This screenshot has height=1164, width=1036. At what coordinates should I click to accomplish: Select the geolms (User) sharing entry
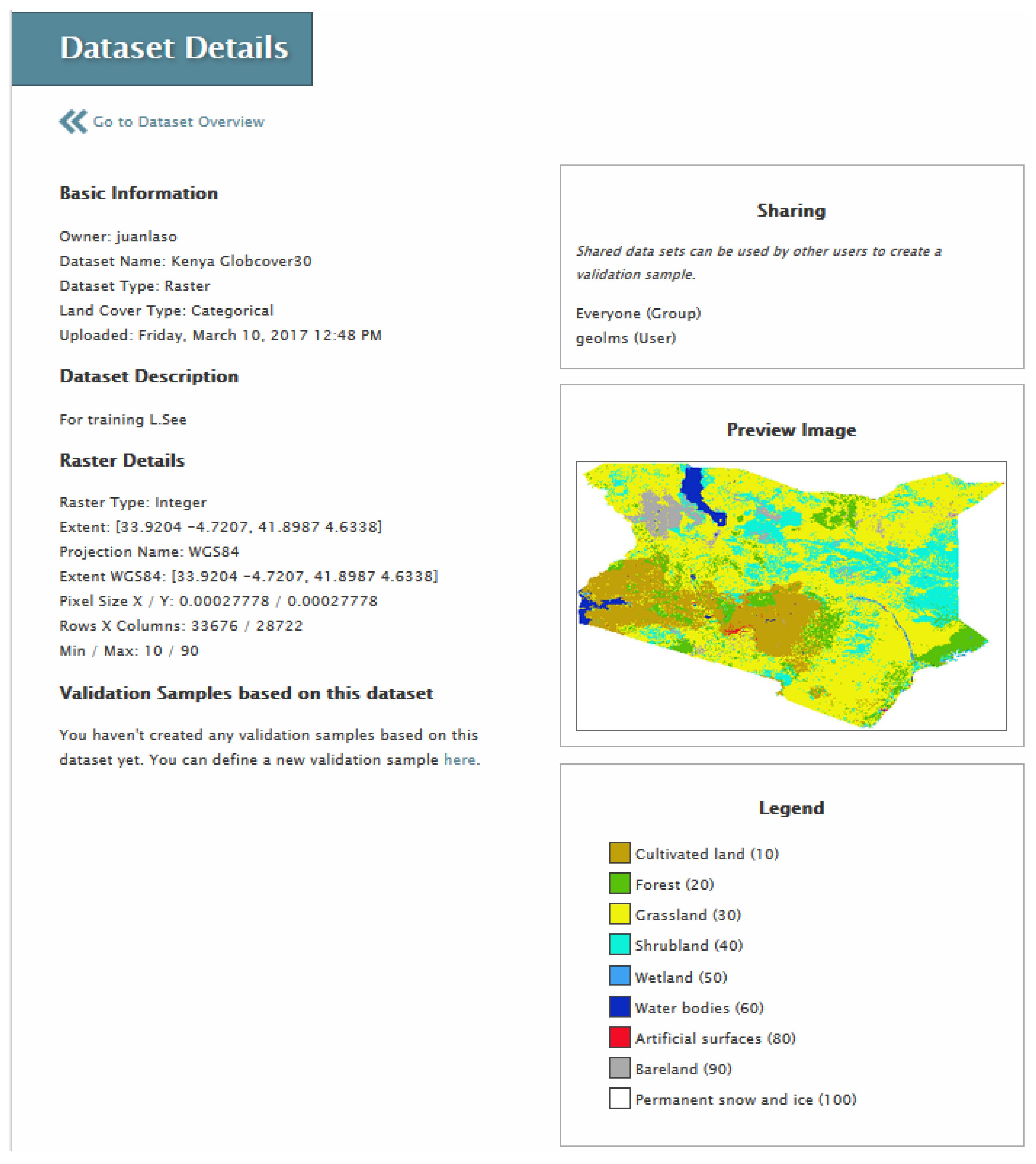[625, 338]
